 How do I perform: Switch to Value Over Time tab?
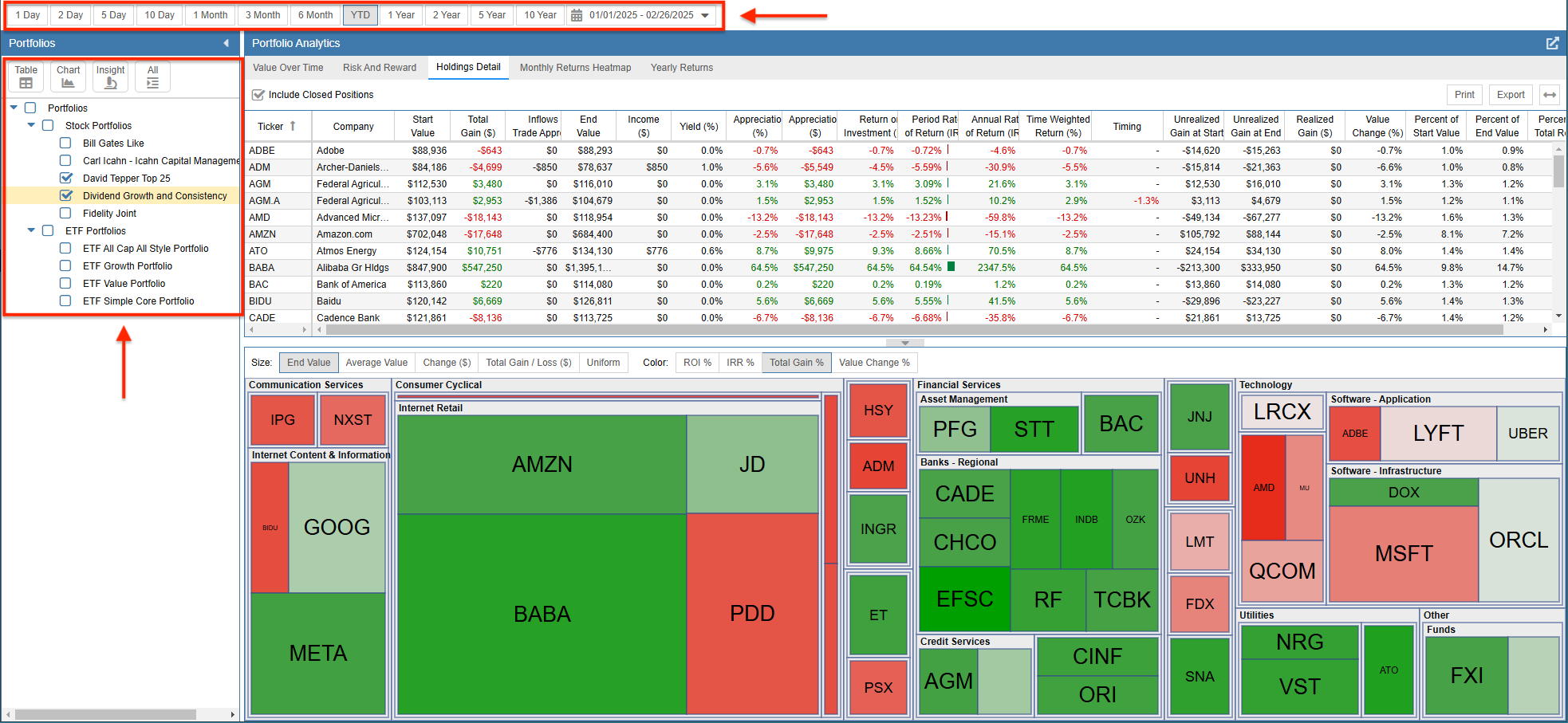click(288, 68)
